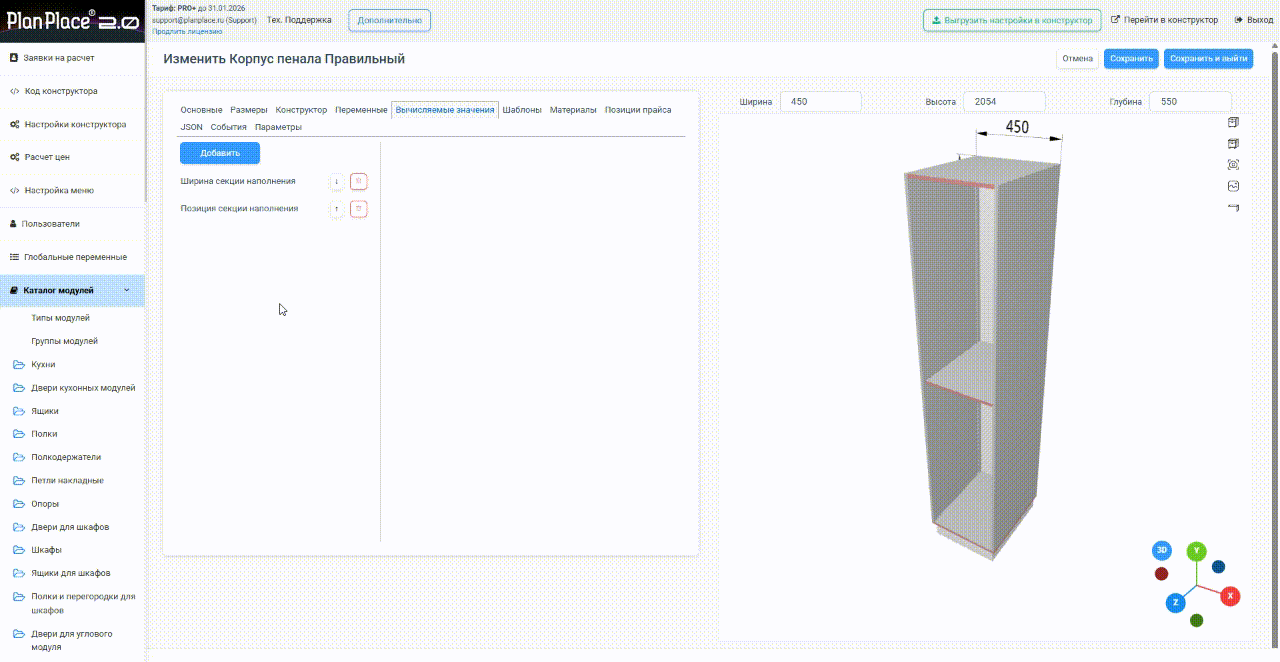Move 'Ширина секции наполнения' down with arrow icon

337,182
